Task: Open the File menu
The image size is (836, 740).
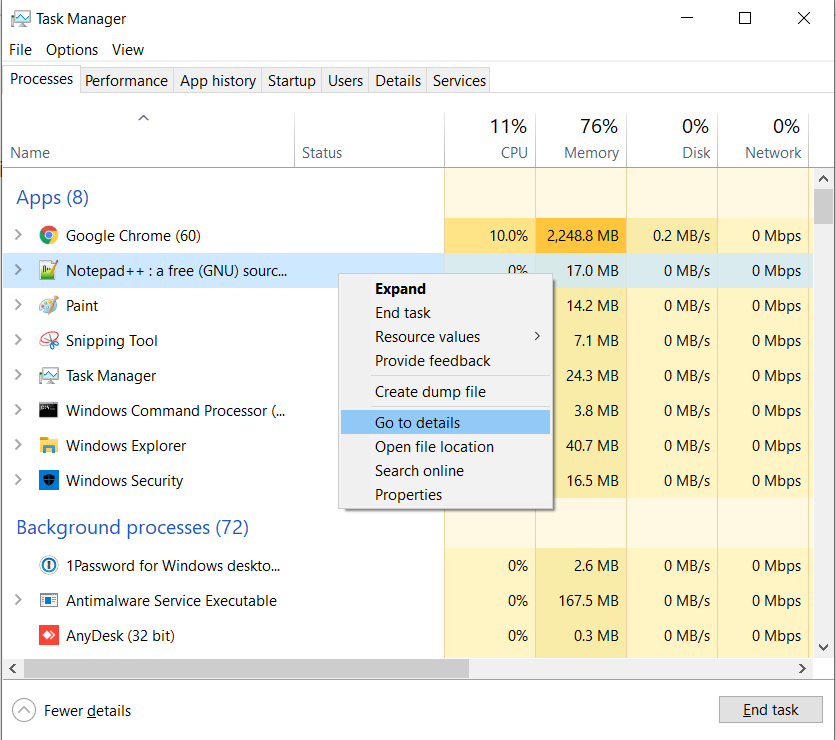Action: tap(20, 50)
